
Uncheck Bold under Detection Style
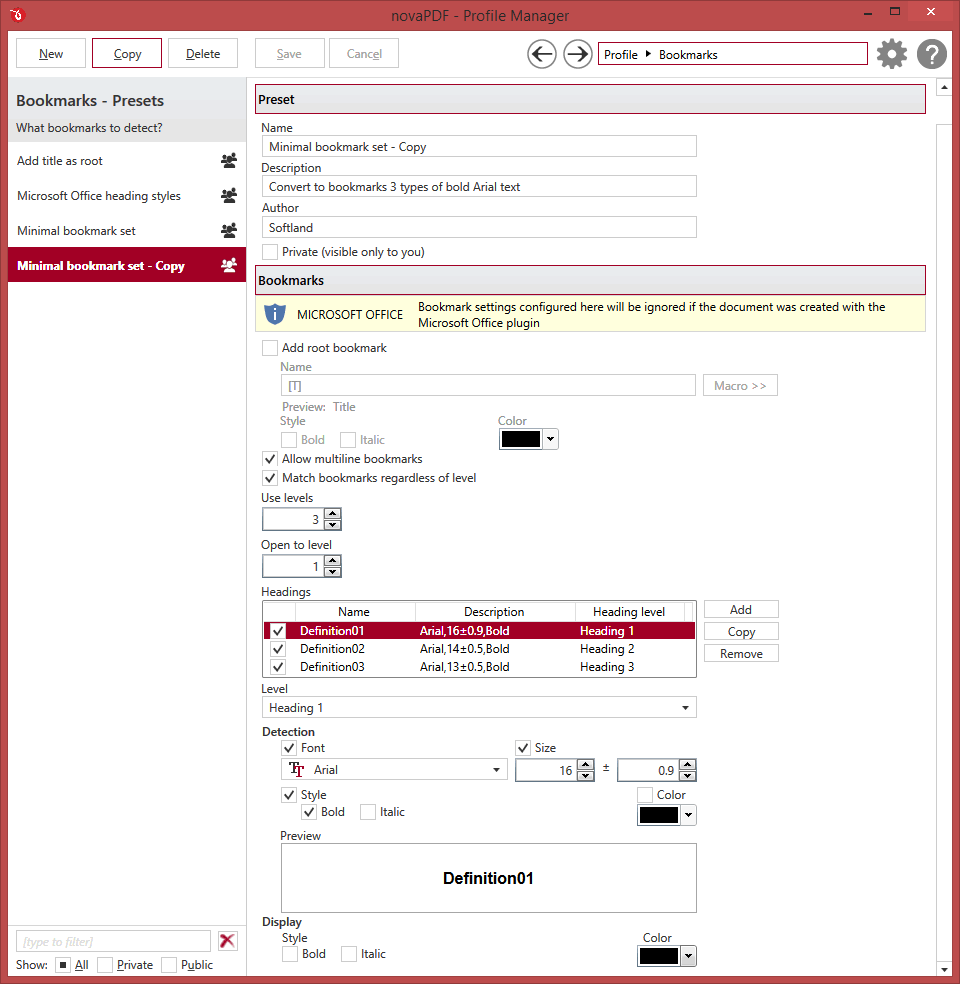(x=309, y=812)
